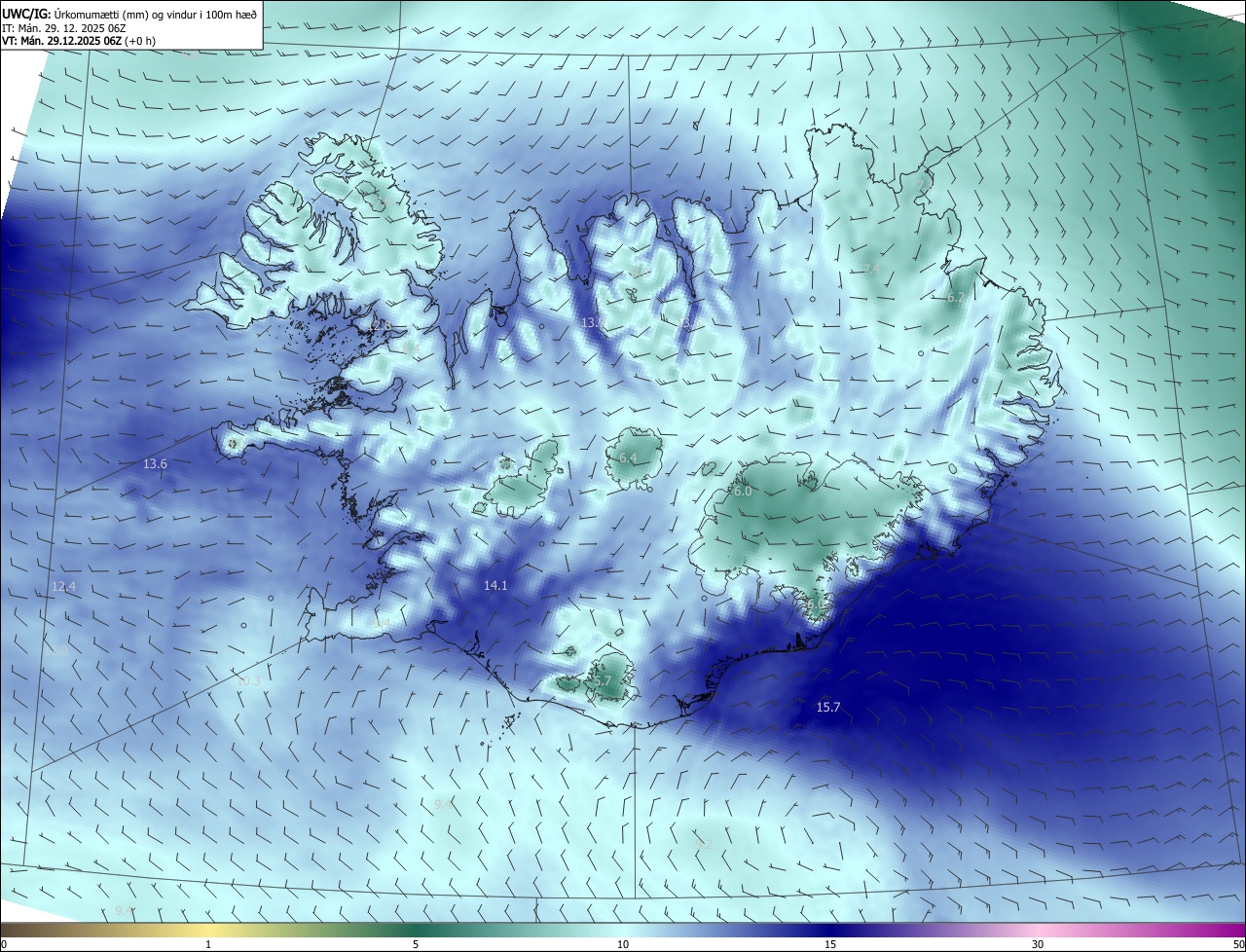
Task: Click the 9.2 value label
Action: pos(704,844)
